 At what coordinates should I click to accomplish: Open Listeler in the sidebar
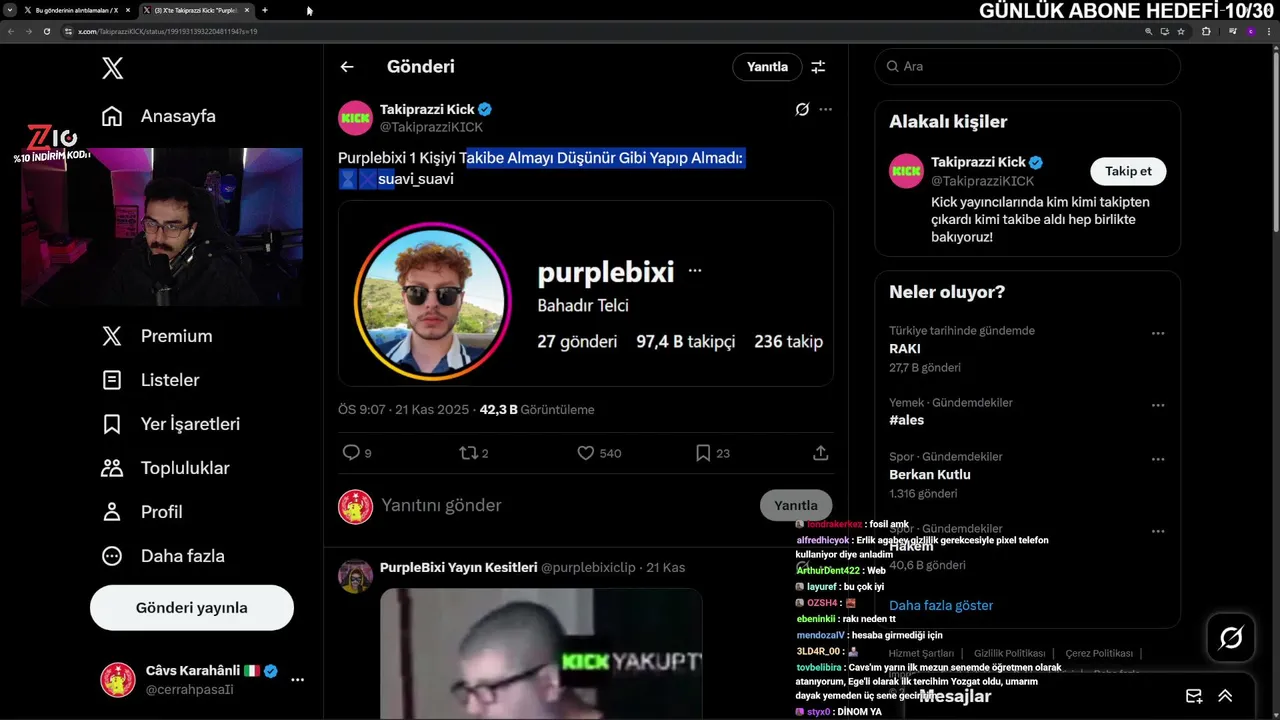click(150, 380)
